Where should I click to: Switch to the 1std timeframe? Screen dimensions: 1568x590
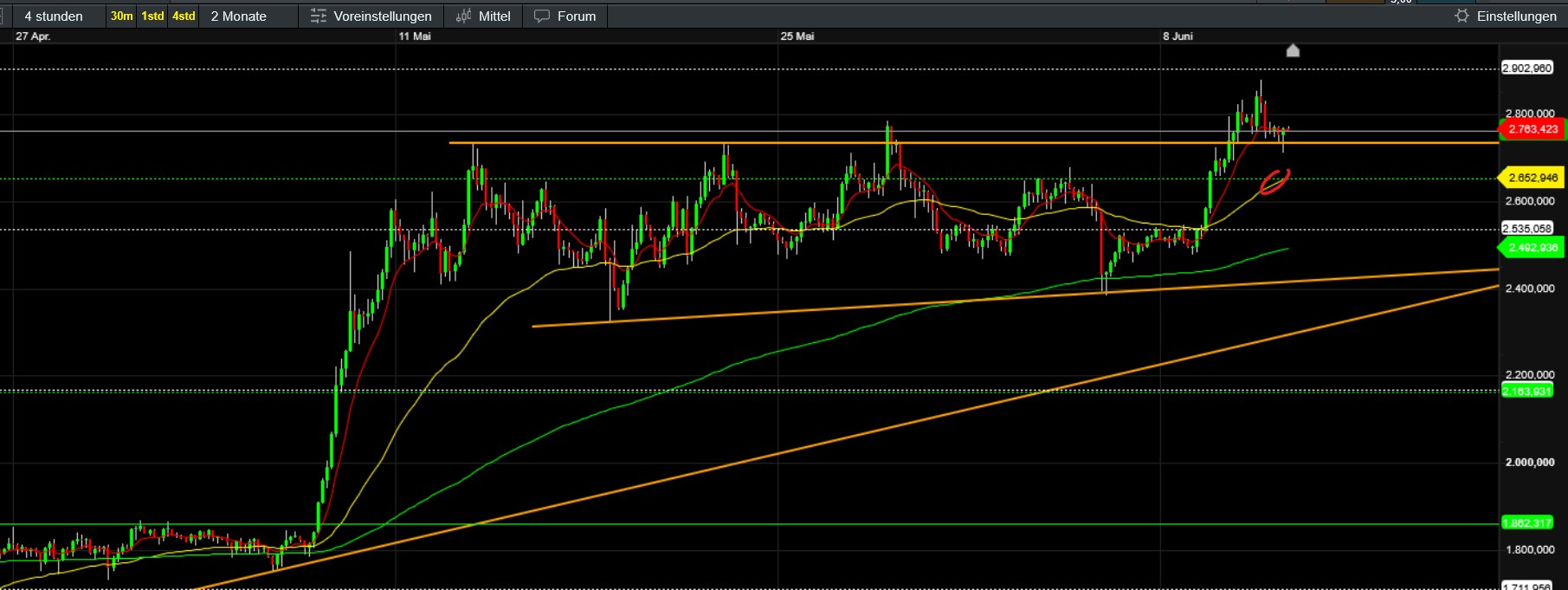click(152, 16)
